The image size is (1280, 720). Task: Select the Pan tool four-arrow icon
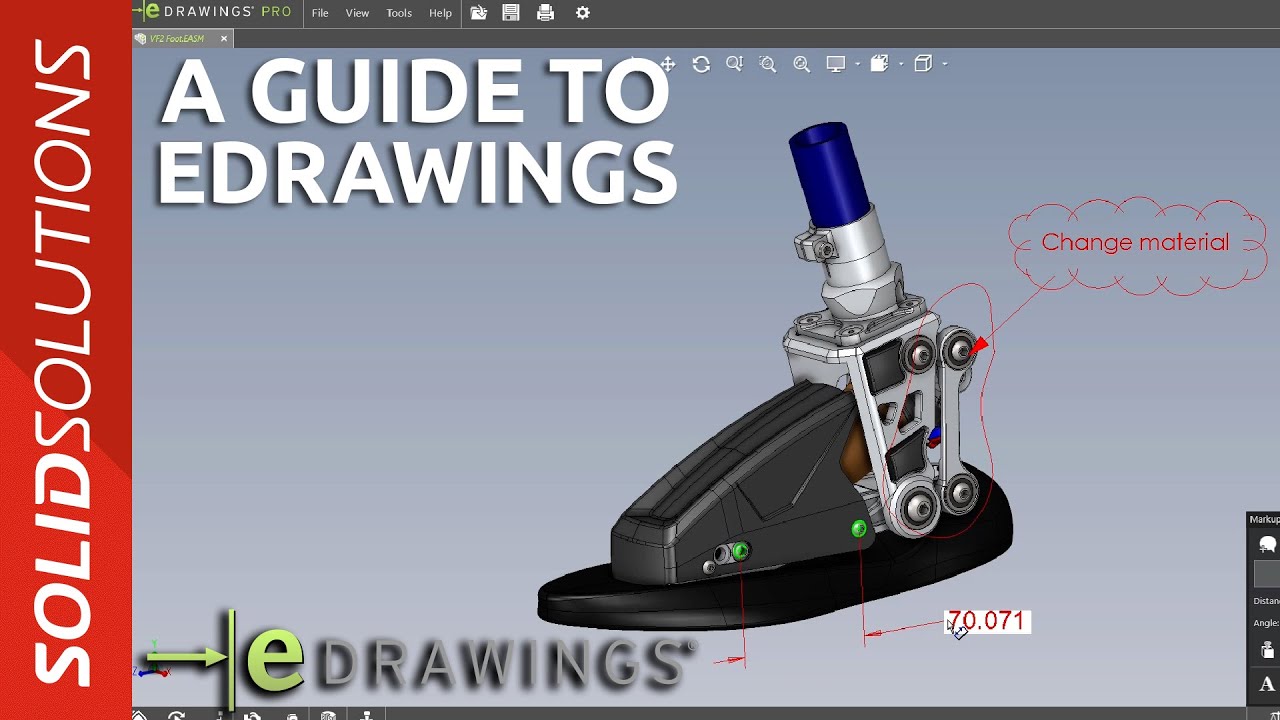(x=668, y=64)
